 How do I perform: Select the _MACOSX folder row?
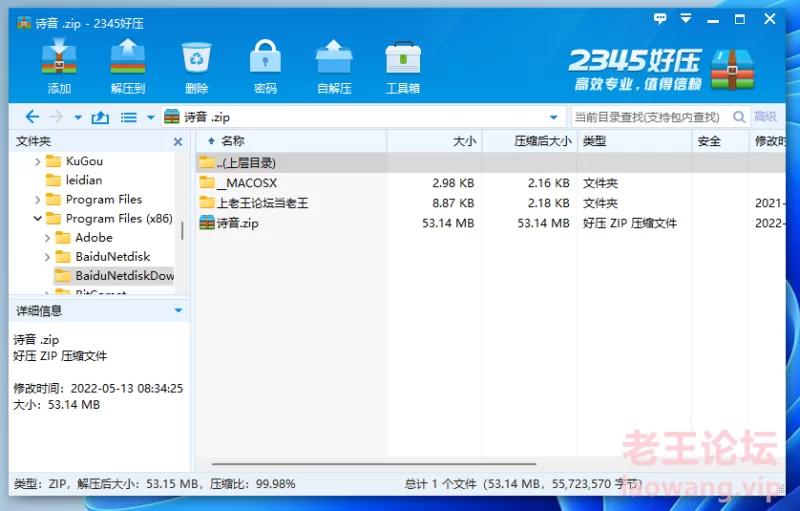[x=491, y=183]
